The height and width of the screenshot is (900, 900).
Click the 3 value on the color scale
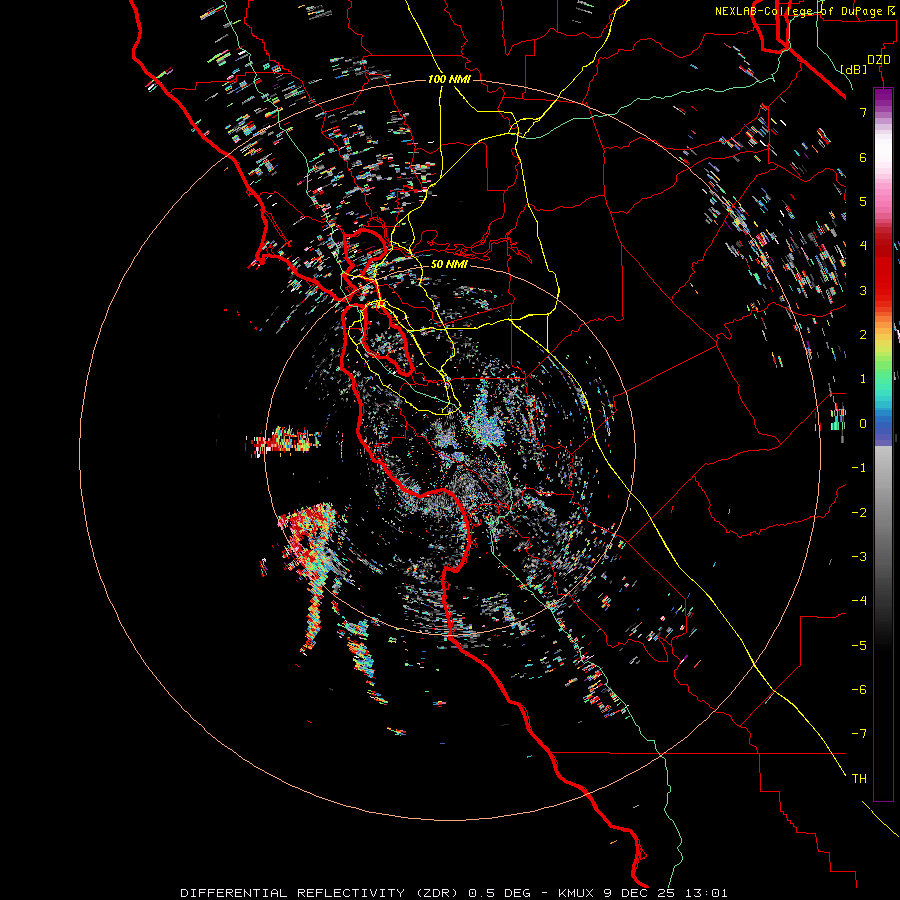[x=863, y=290]
